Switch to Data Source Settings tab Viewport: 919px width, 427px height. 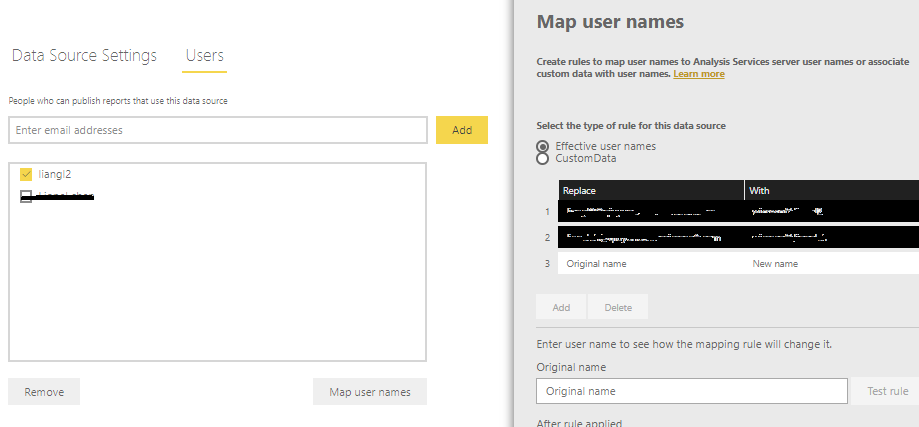click(84, 56)
